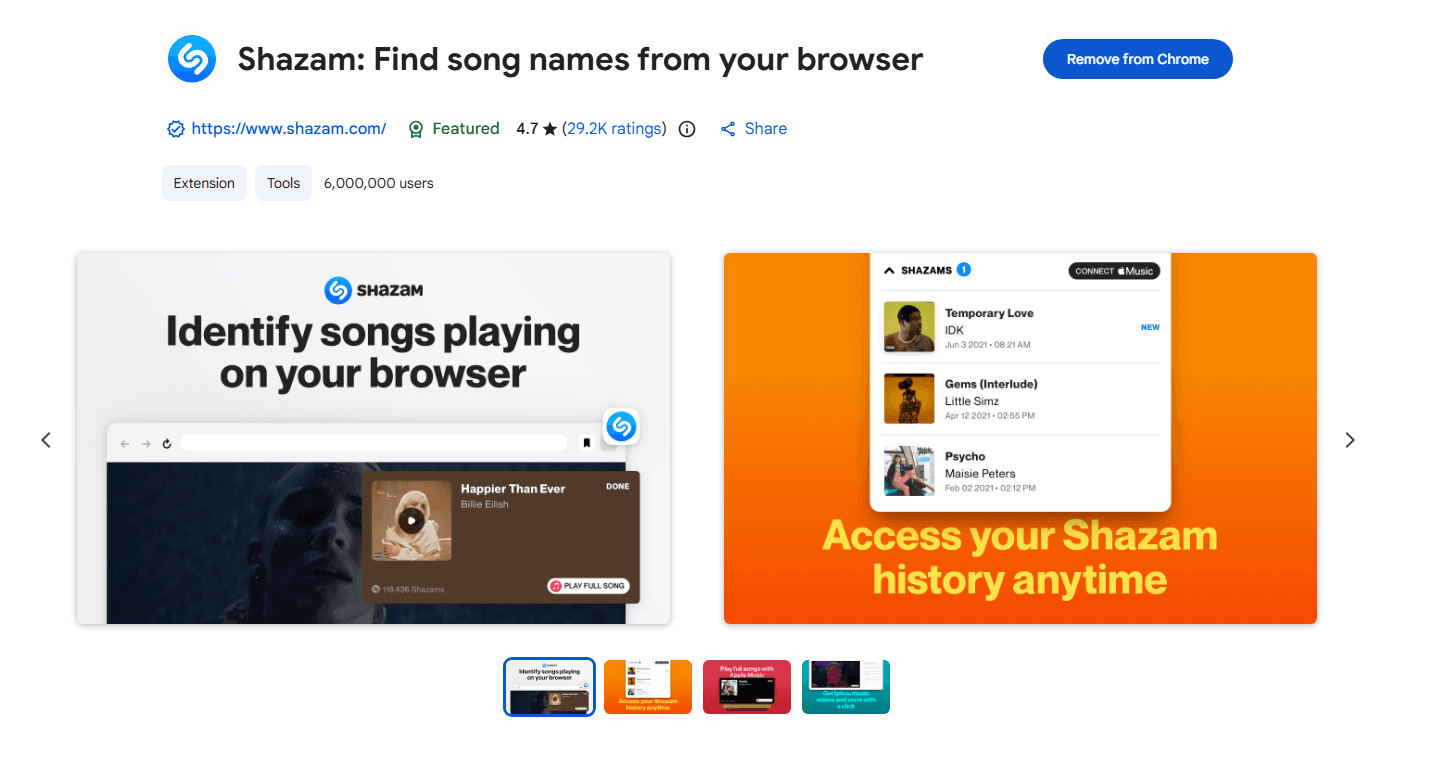Screen dimensions: 1443x758
Task: Click the Shazam icon in the browser mockup
Action: pyautogui.click(x=621, y=426)
